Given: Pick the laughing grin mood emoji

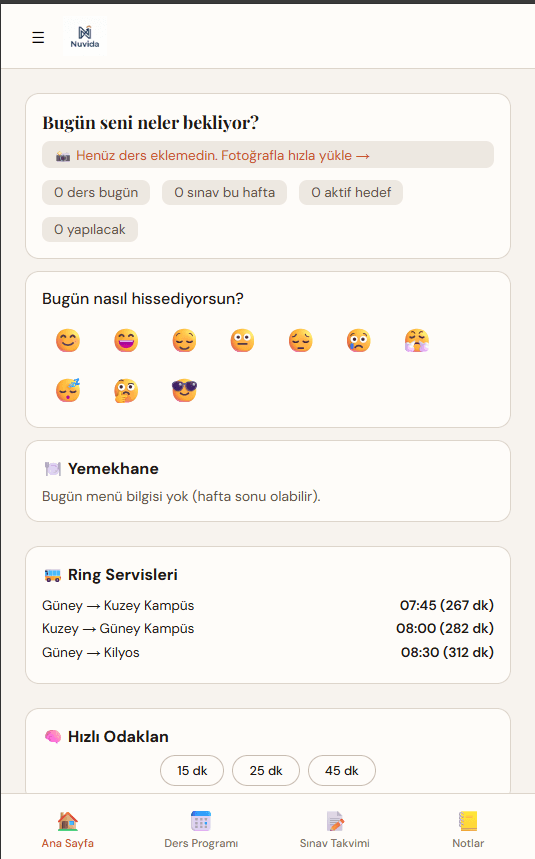Looking at the screenshot, I should (x=126, y=341).
